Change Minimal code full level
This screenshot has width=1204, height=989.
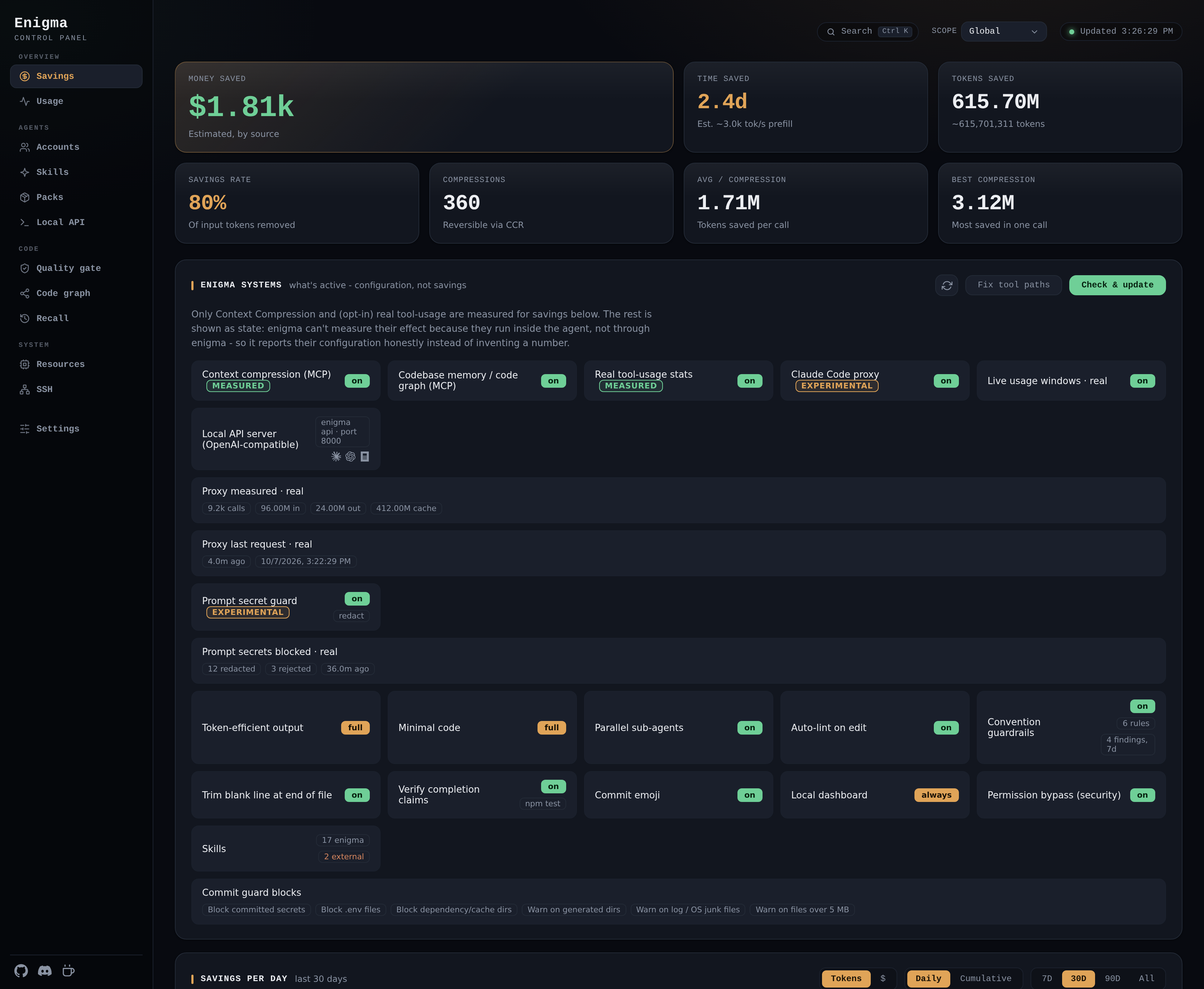[552, 727]
